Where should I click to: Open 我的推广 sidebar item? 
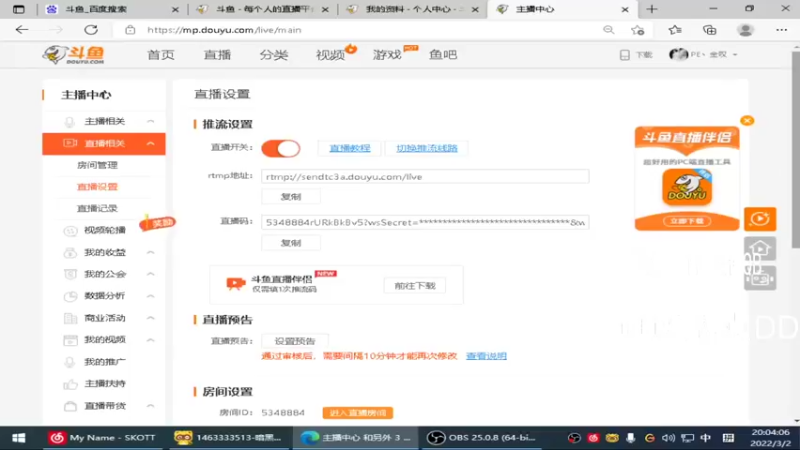pos(105,362)
